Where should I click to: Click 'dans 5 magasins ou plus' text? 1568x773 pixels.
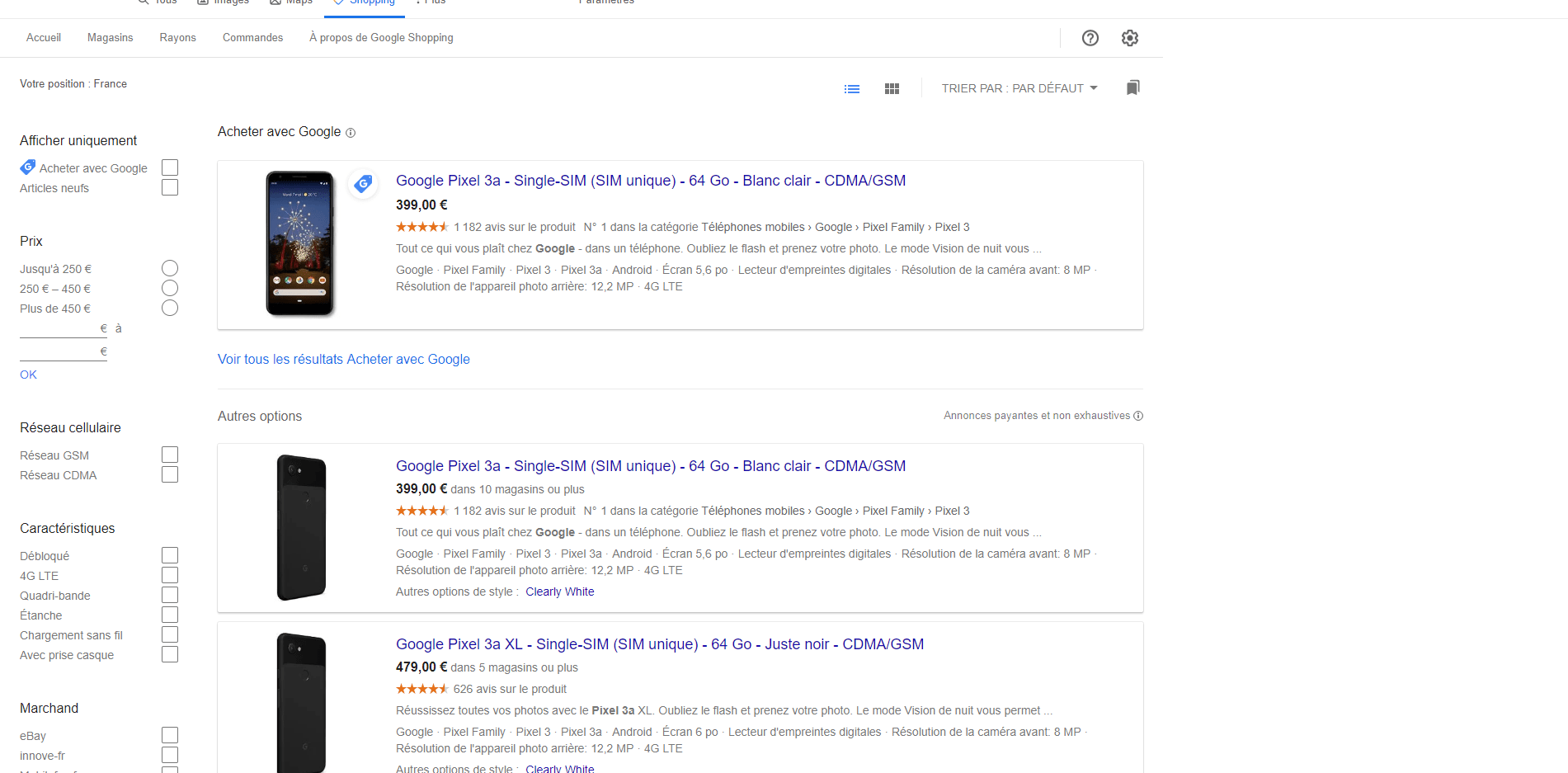(515, 667)
